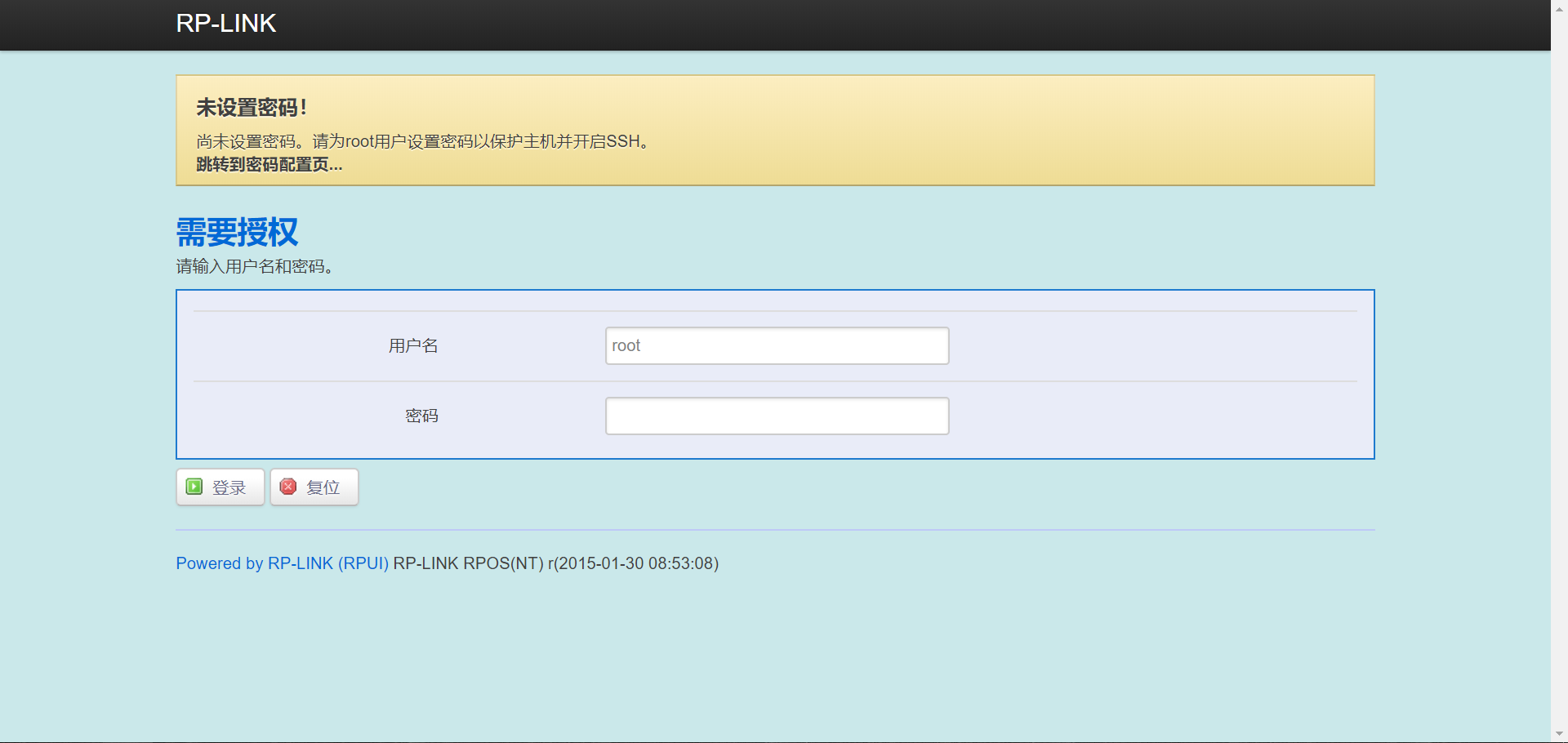Click the 请输入用户名和密码。 instruction text
The image size is (1568, 743).
[x=256, y=266]
